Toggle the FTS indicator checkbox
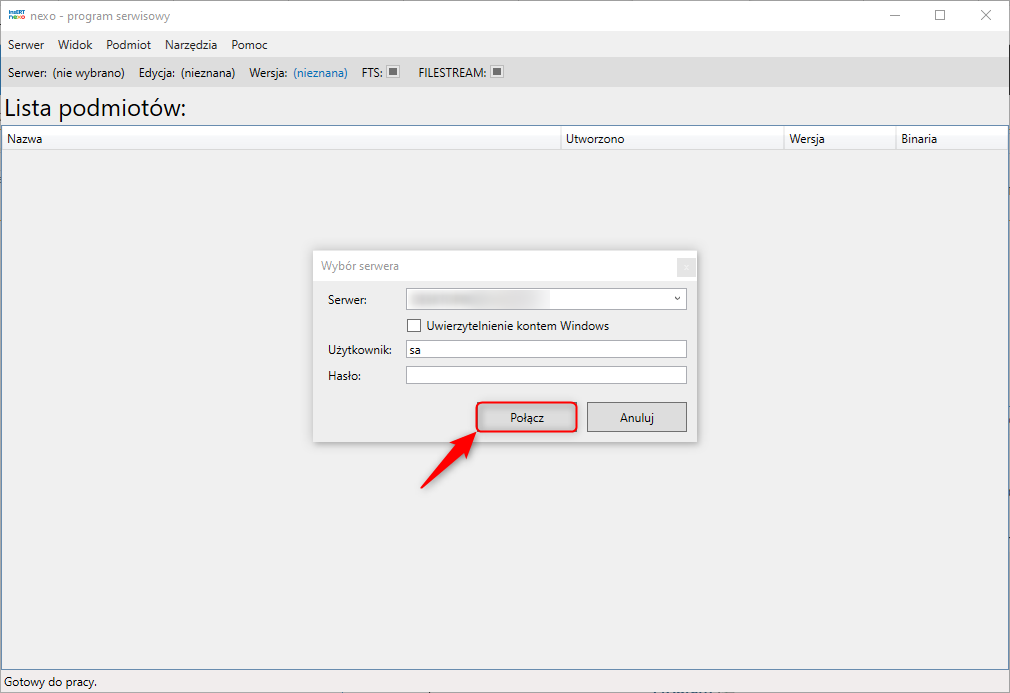 393,71
